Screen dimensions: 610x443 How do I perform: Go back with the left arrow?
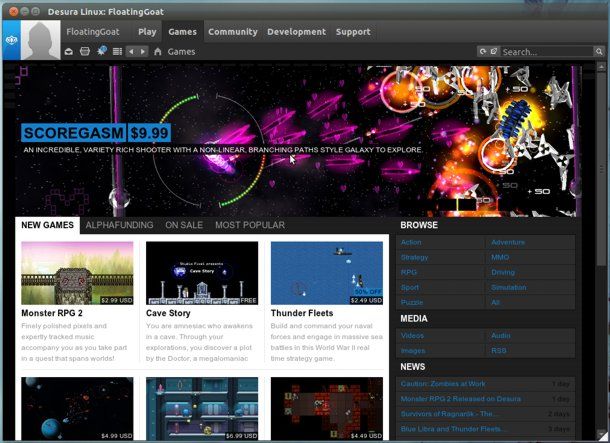132,51
